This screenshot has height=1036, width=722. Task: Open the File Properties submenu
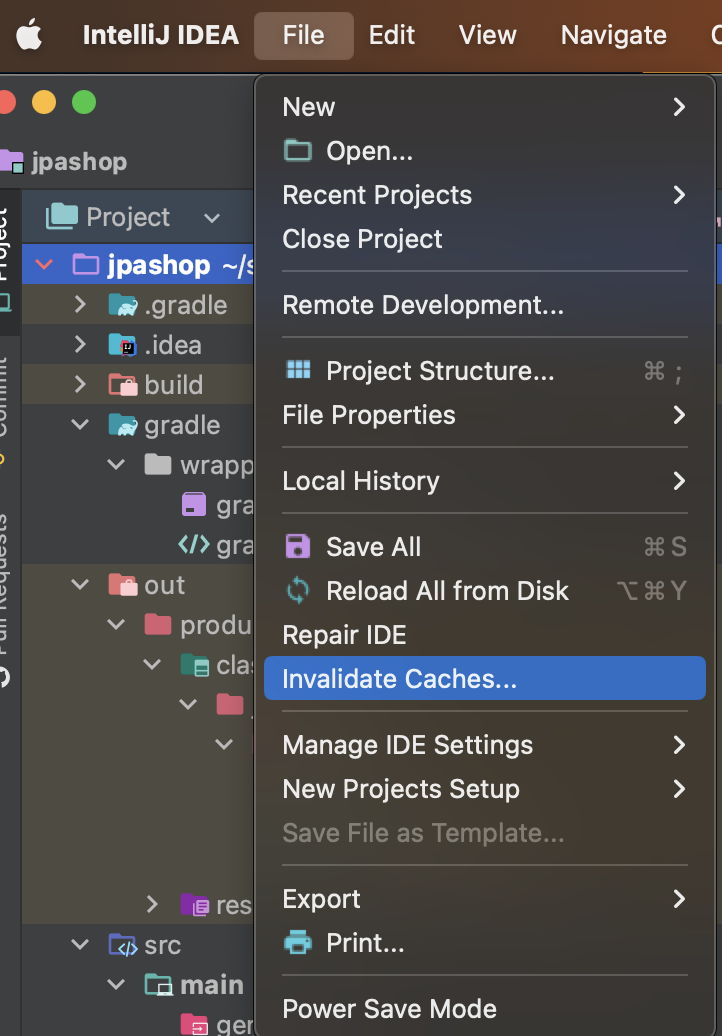coord(485,415)
